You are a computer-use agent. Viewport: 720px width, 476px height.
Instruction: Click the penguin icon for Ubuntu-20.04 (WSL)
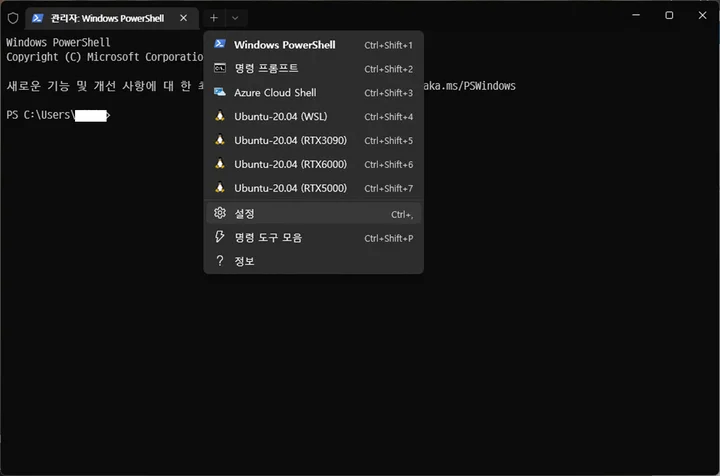[220, 116]
